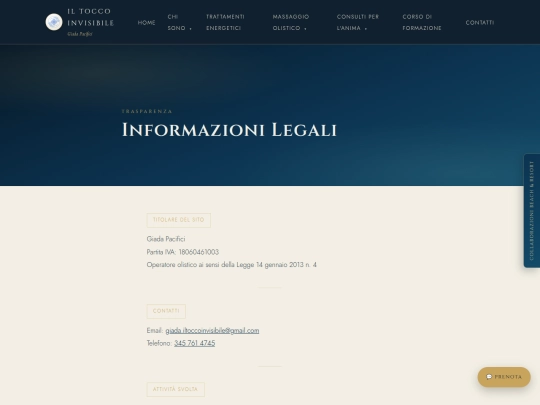Click the giada.iltoccoinvisibile@gmail.com email link
This screenshot has width=540, height=405.
(212, 330)
